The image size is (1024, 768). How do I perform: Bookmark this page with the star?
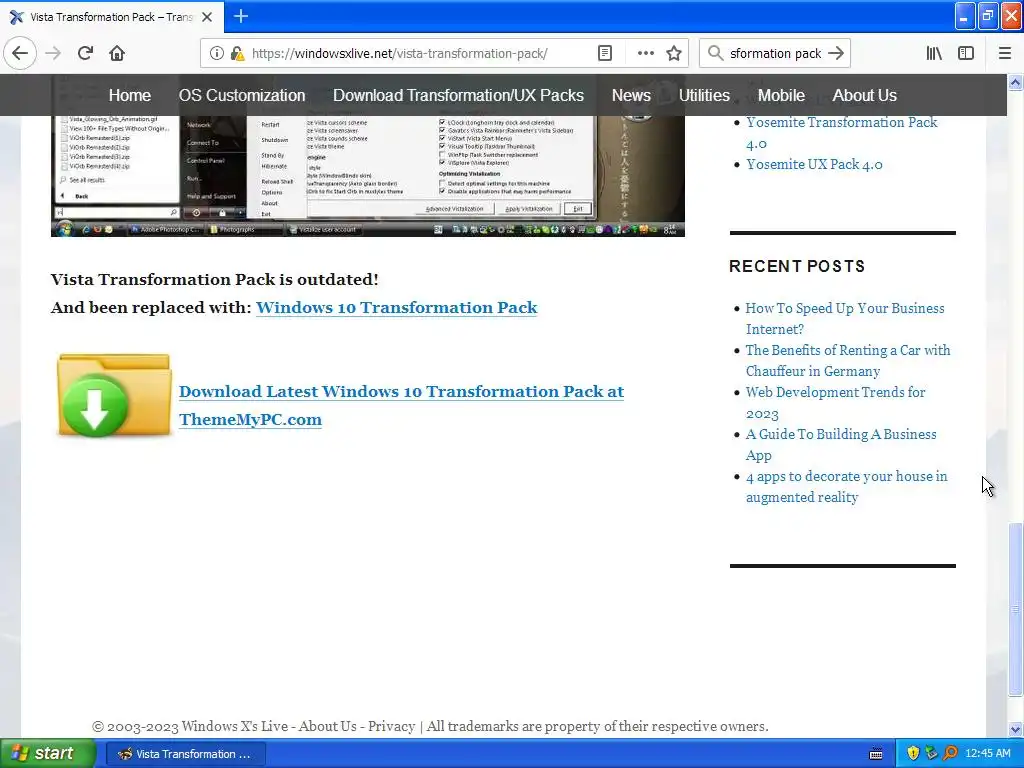674,53
